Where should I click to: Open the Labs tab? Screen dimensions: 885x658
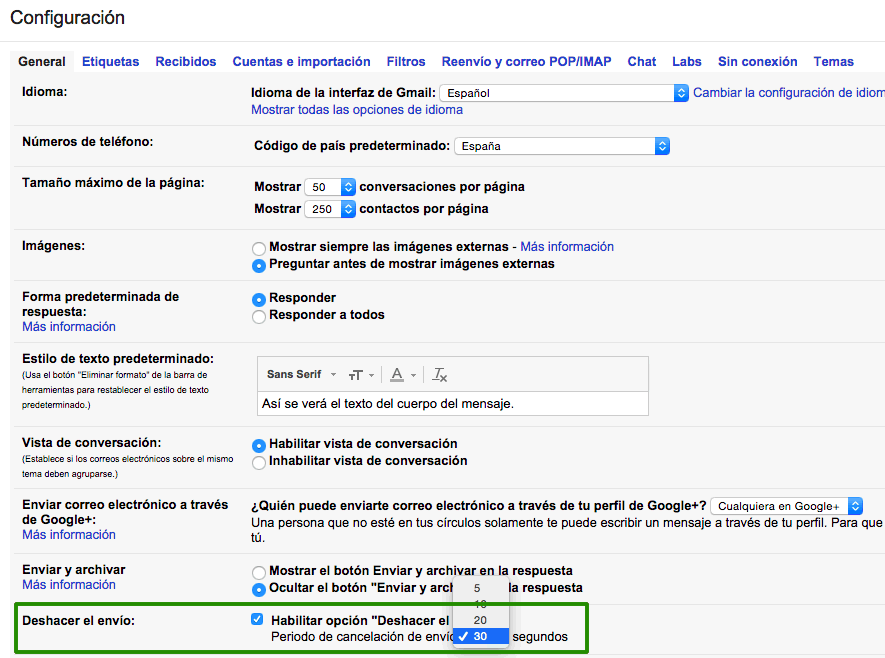pyautogui.click(x=686, y=61)
